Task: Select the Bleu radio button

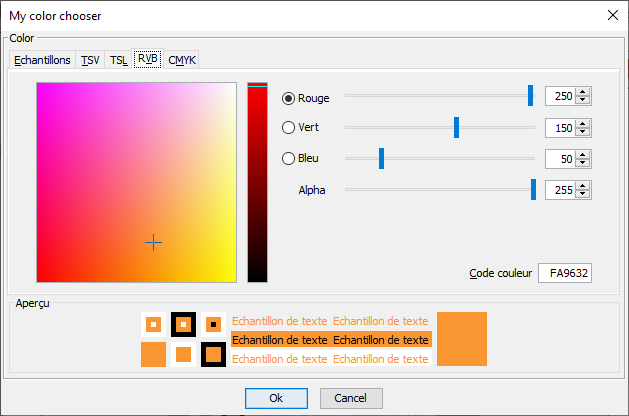Action: [x=289, y=158]
